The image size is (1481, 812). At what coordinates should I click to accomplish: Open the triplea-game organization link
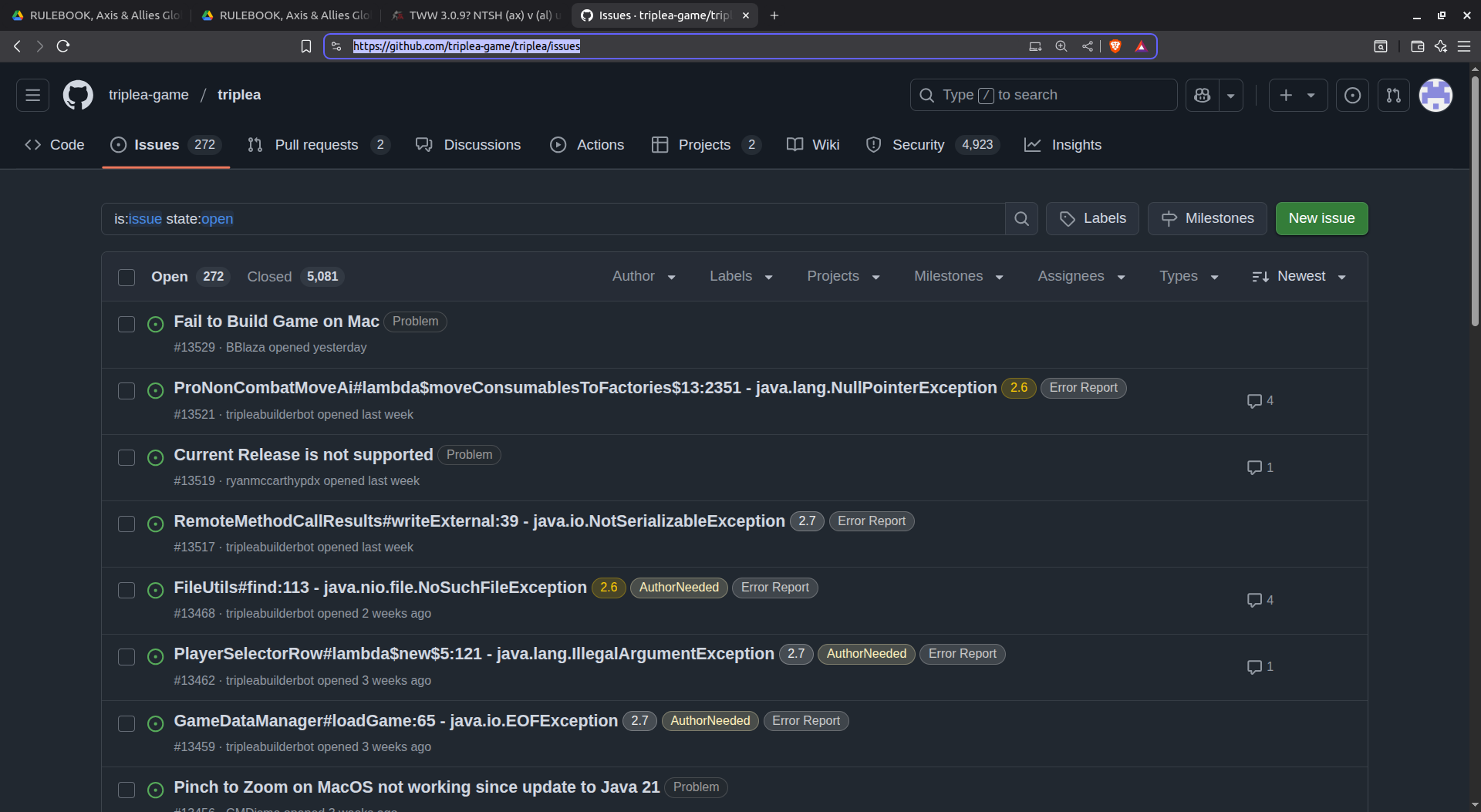coord(148,95)
